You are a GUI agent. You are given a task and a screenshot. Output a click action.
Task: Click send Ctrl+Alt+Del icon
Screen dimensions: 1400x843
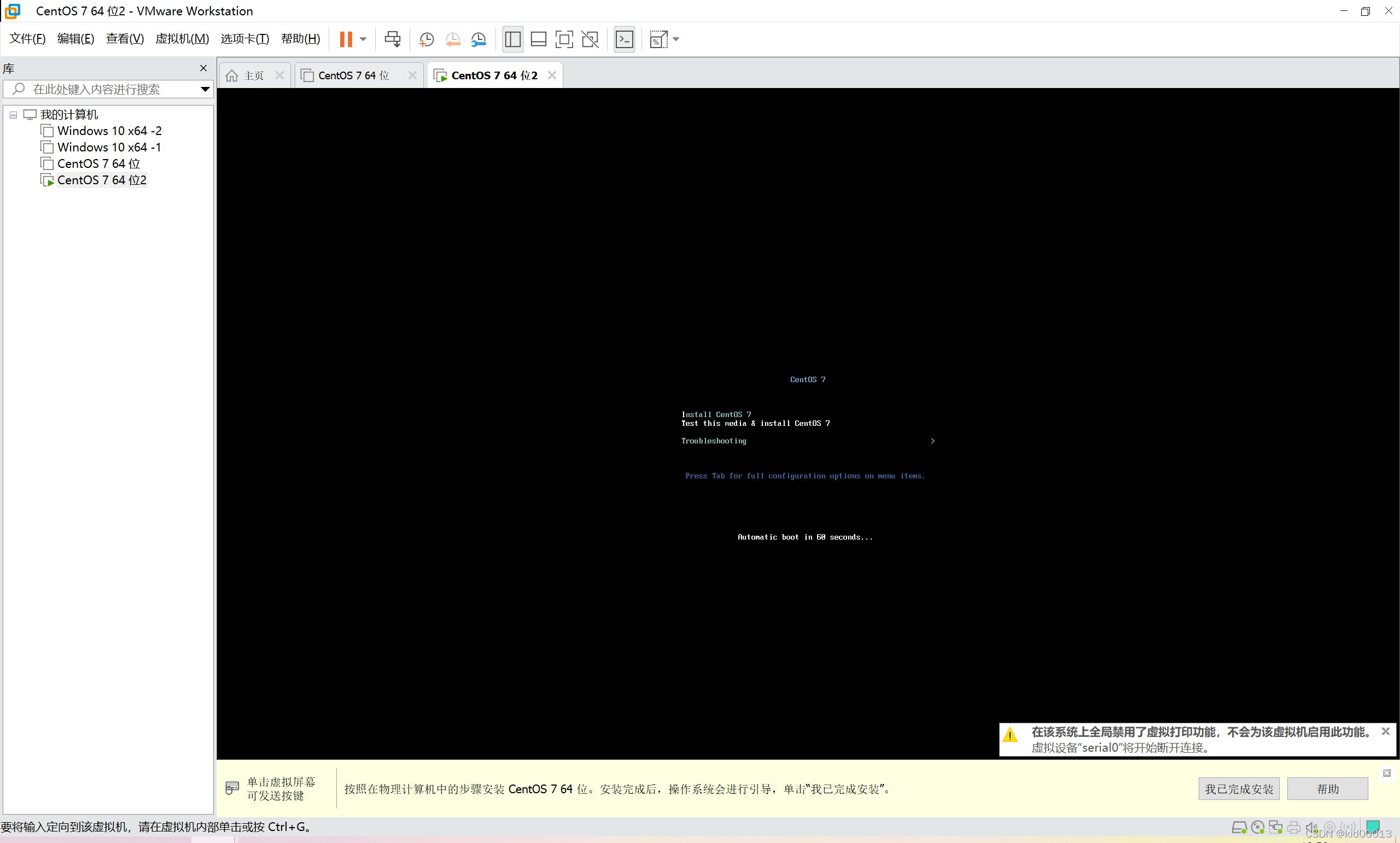point(392,39)
